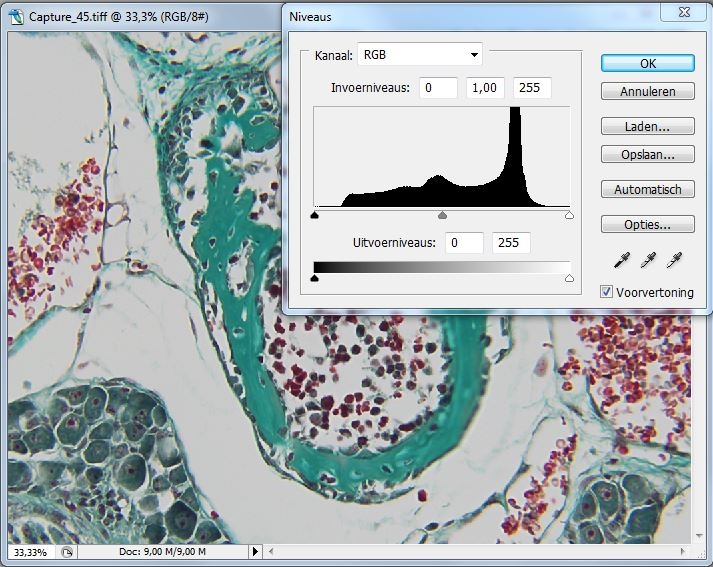Click OK to apply levels

pos(647,62)
